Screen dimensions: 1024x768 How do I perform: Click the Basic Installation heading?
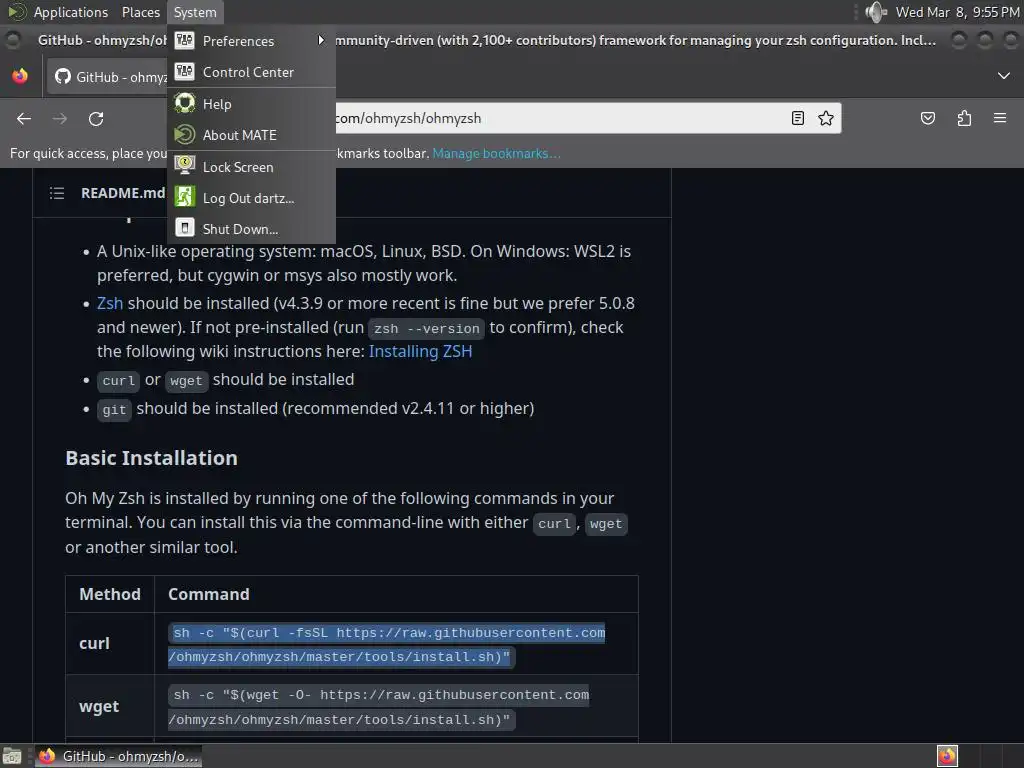(x=152, y=458)
